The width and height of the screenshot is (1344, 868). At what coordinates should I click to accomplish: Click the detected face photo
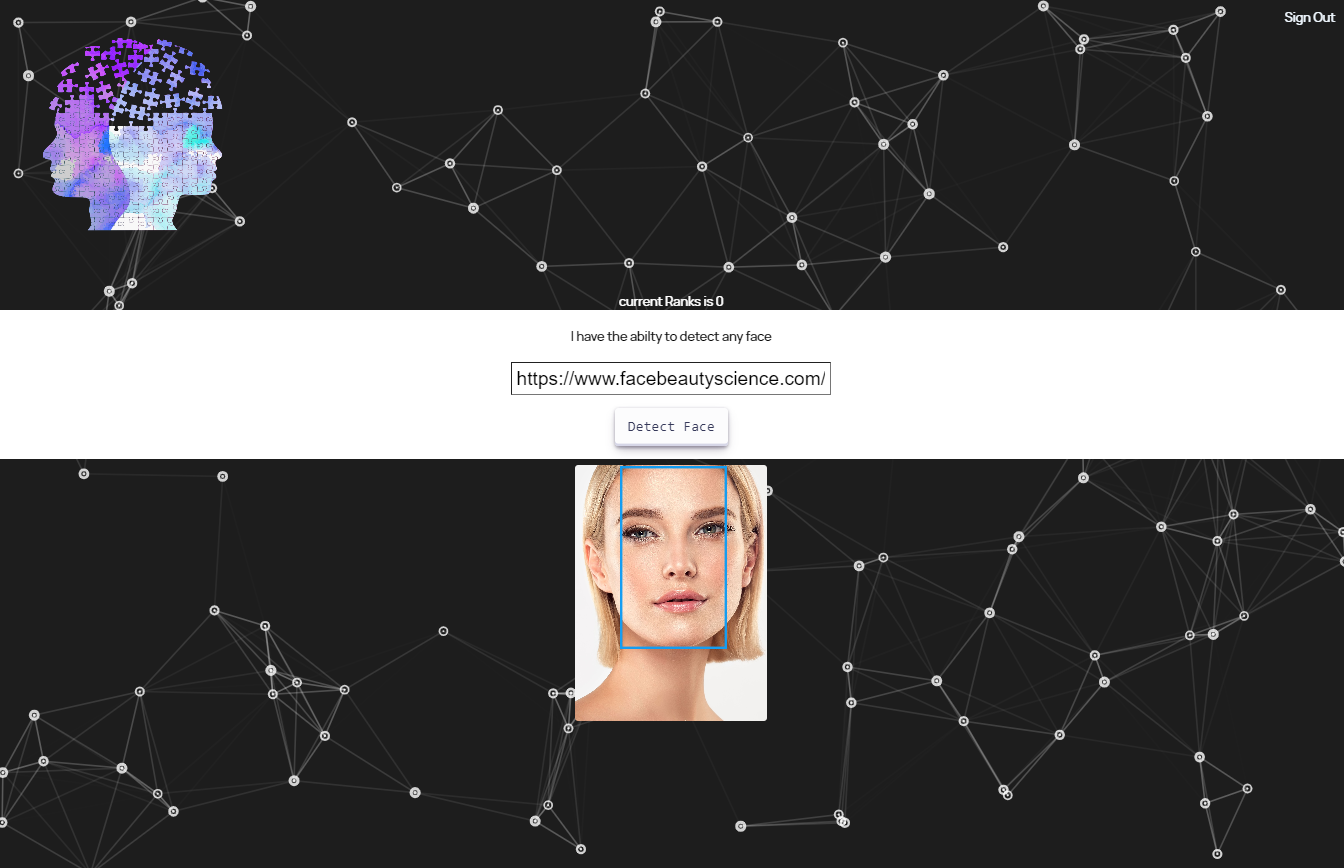(670, 591)
